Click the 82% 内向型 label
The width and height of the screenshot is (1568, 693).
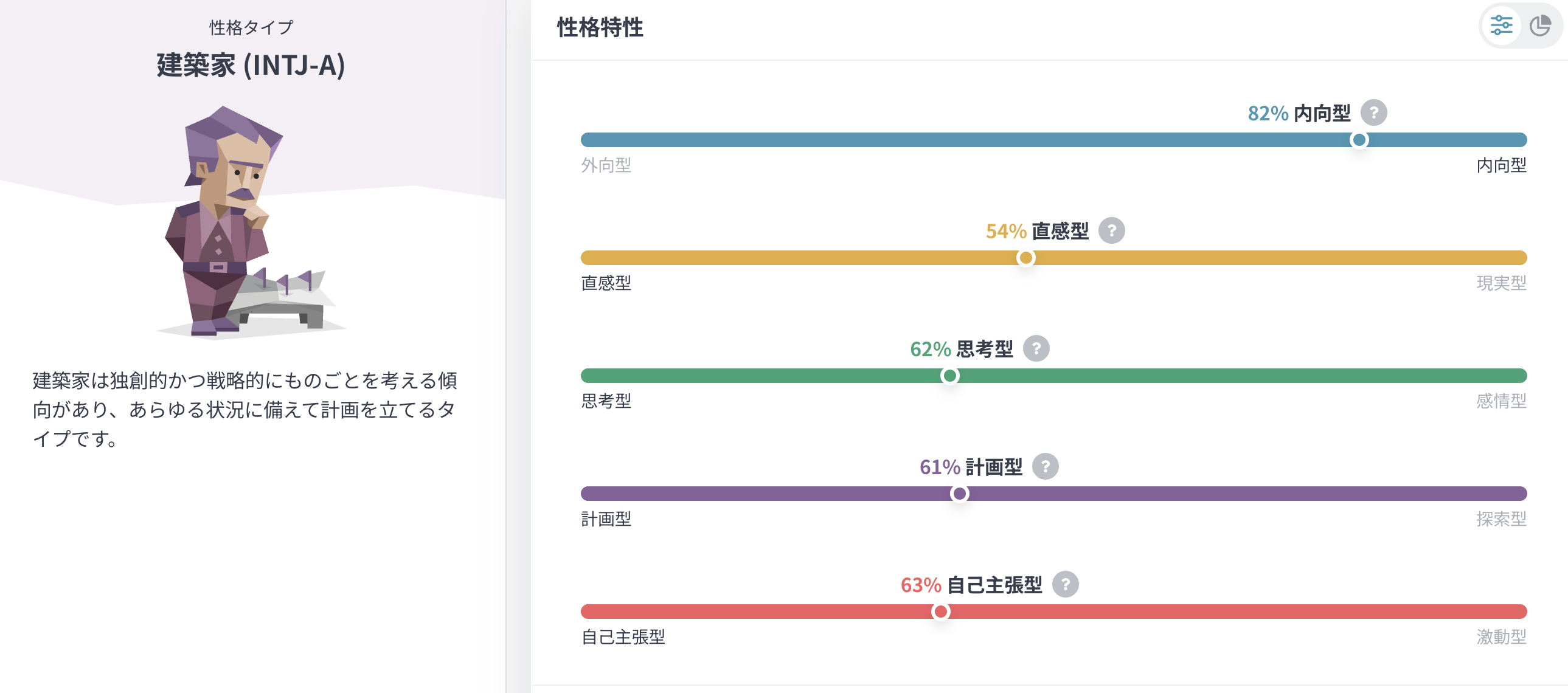pyautogui.click(x=1299, y=113)
